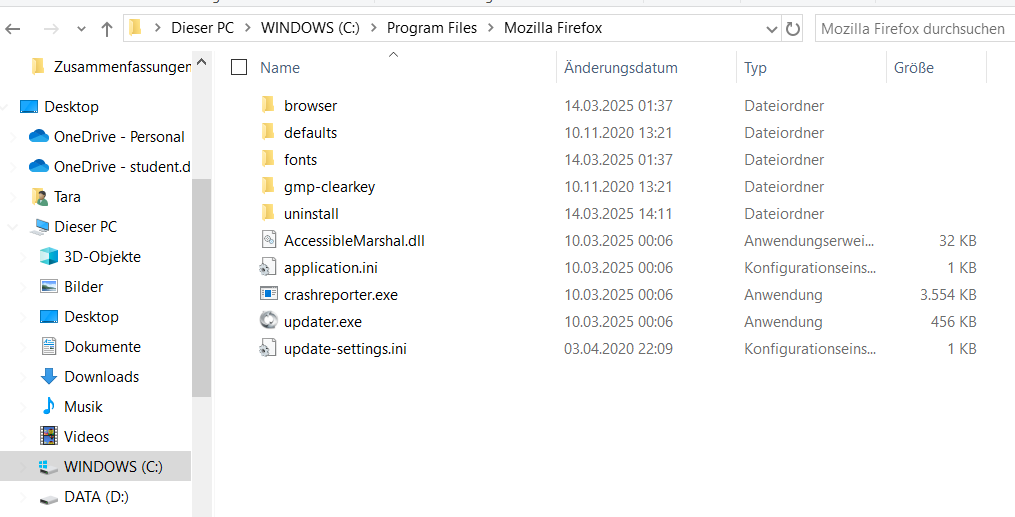Click the application.ini file icon

tap(268, 268)
